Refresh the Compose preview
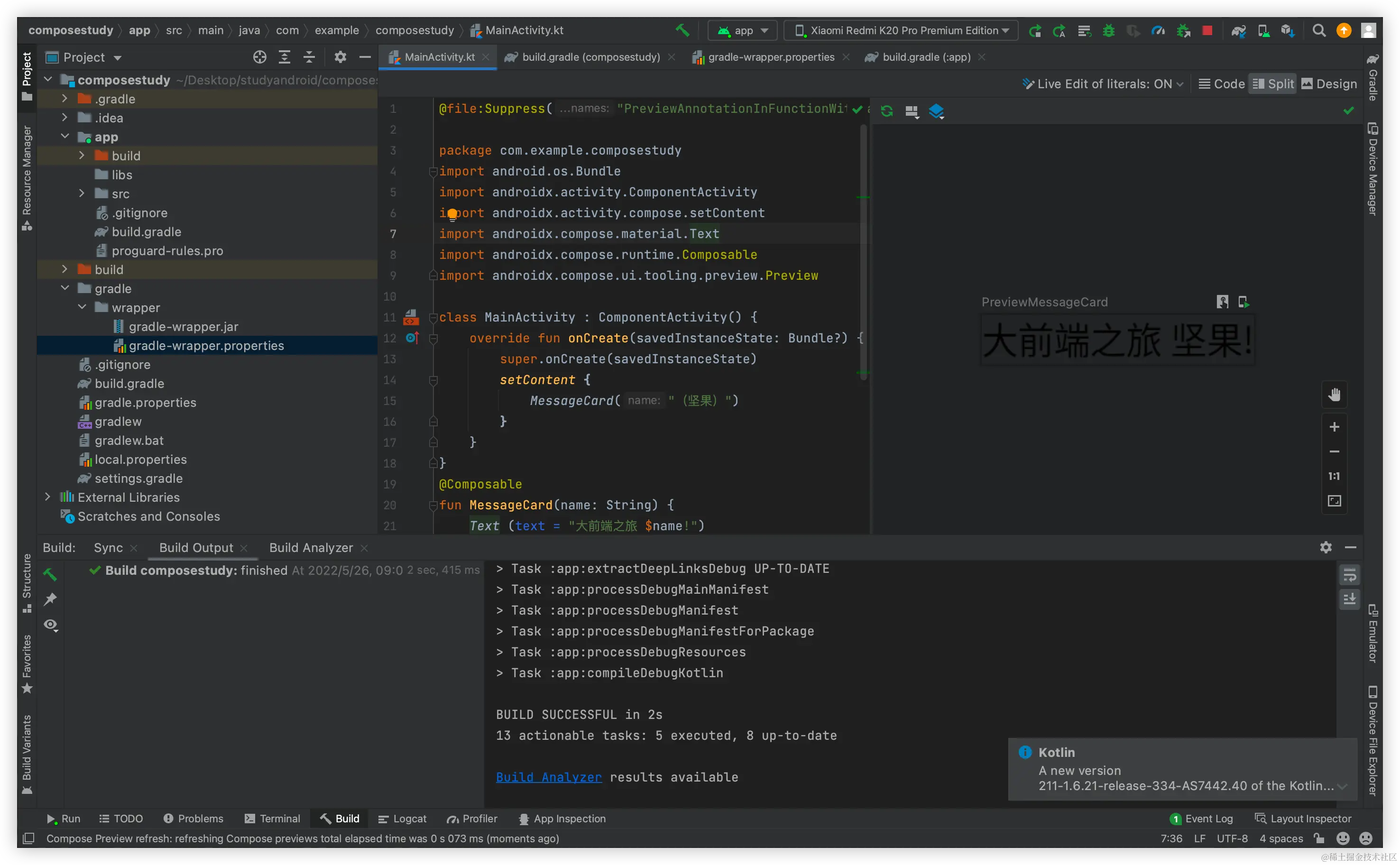Image resolution: width=1400 pixels, height=865 pixels. [887, 111]
